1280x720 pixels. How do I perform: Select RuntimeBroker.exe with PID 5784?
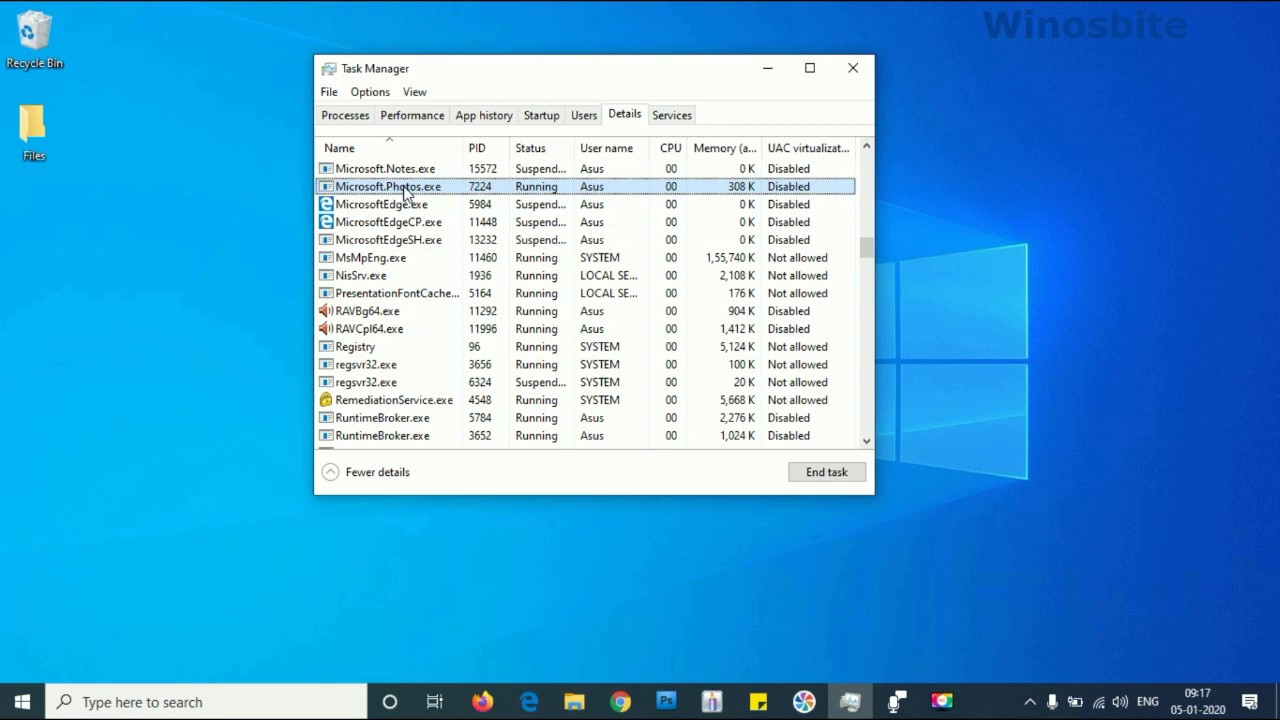click(587, 418)
